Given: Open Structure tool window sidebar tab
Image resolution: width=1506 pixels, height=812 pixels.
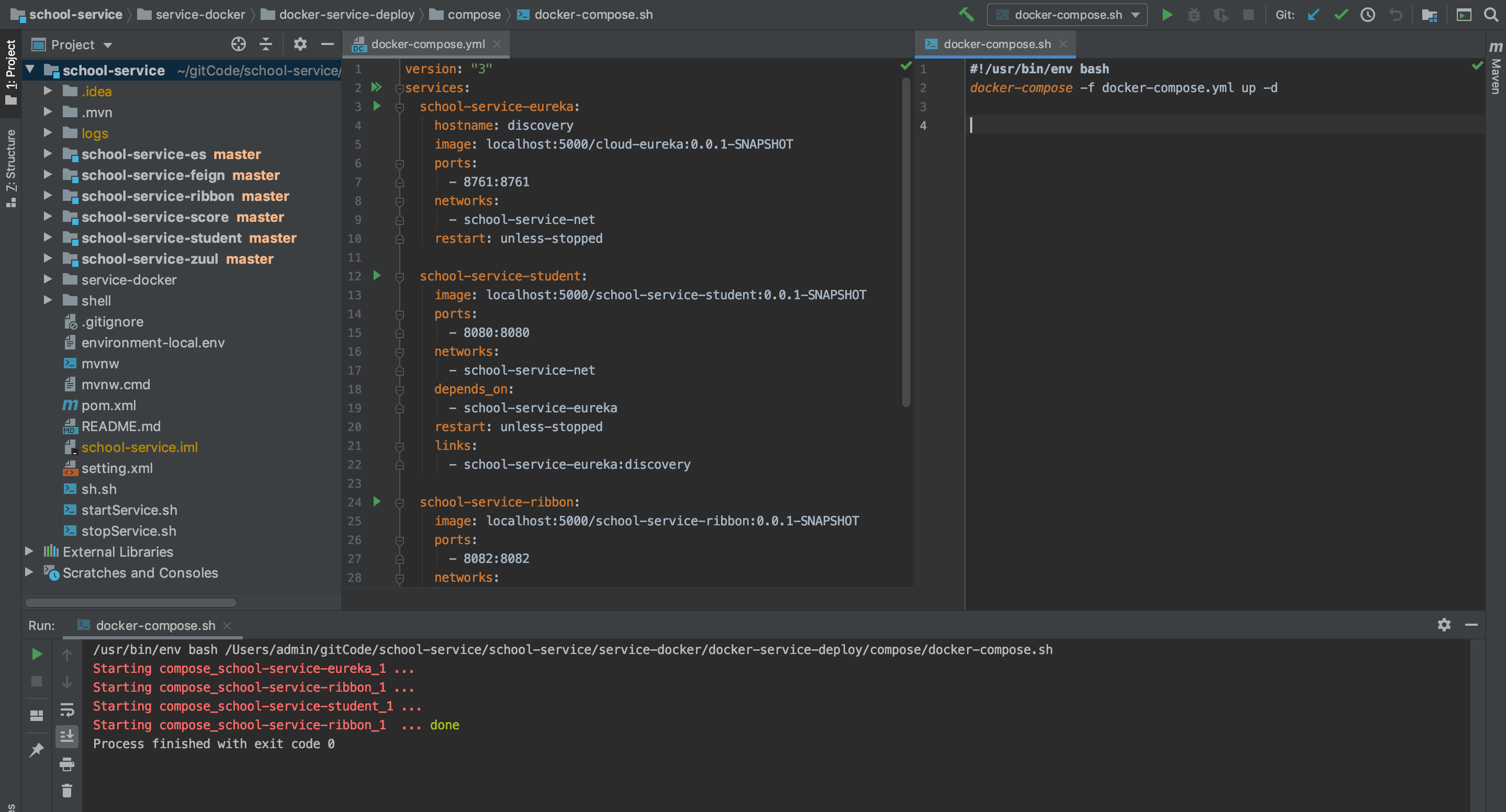Looking at the screenshot, I should (x=10, y=168).
